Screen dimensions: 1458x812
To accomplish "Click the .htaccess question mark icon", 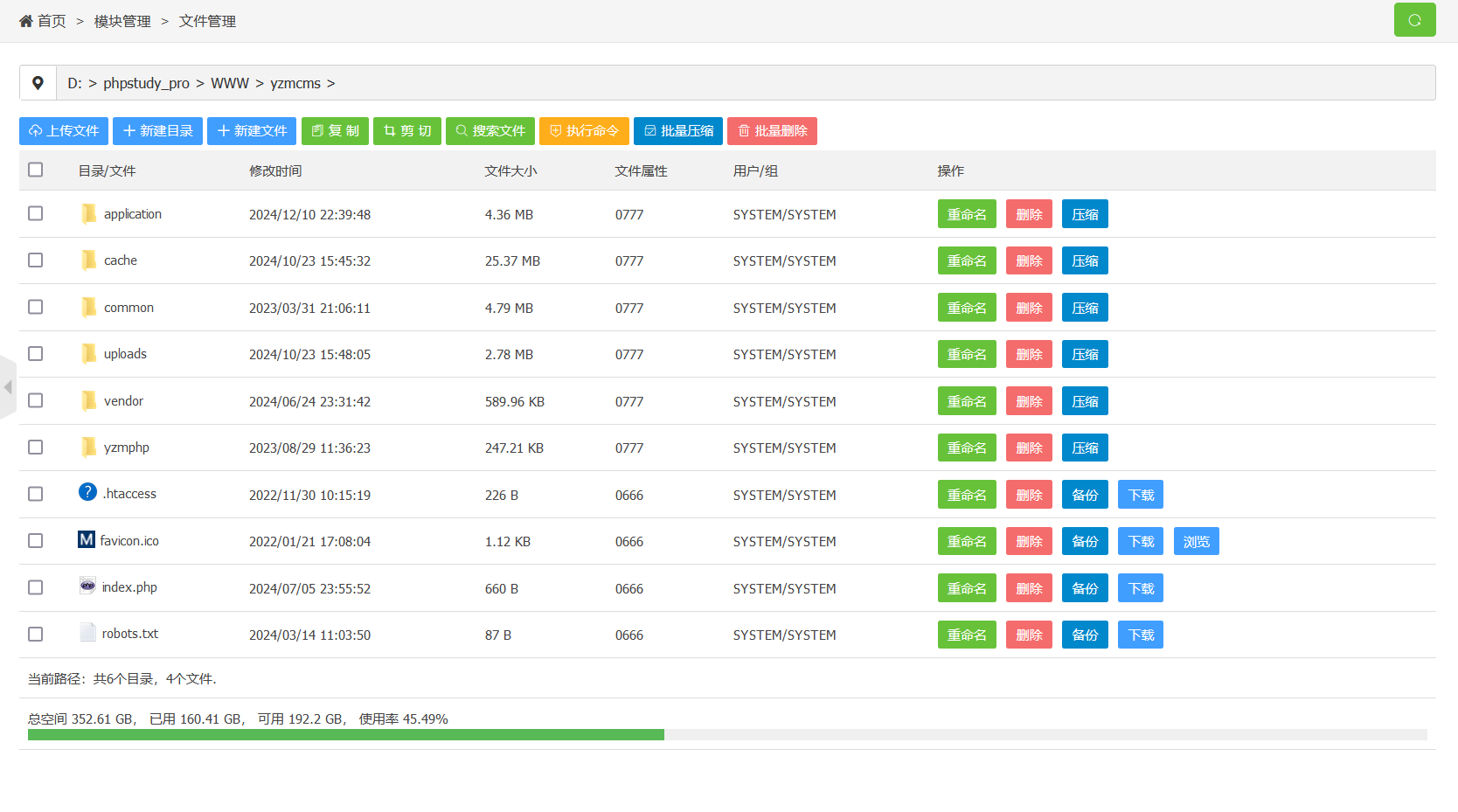I will (87, 492).
